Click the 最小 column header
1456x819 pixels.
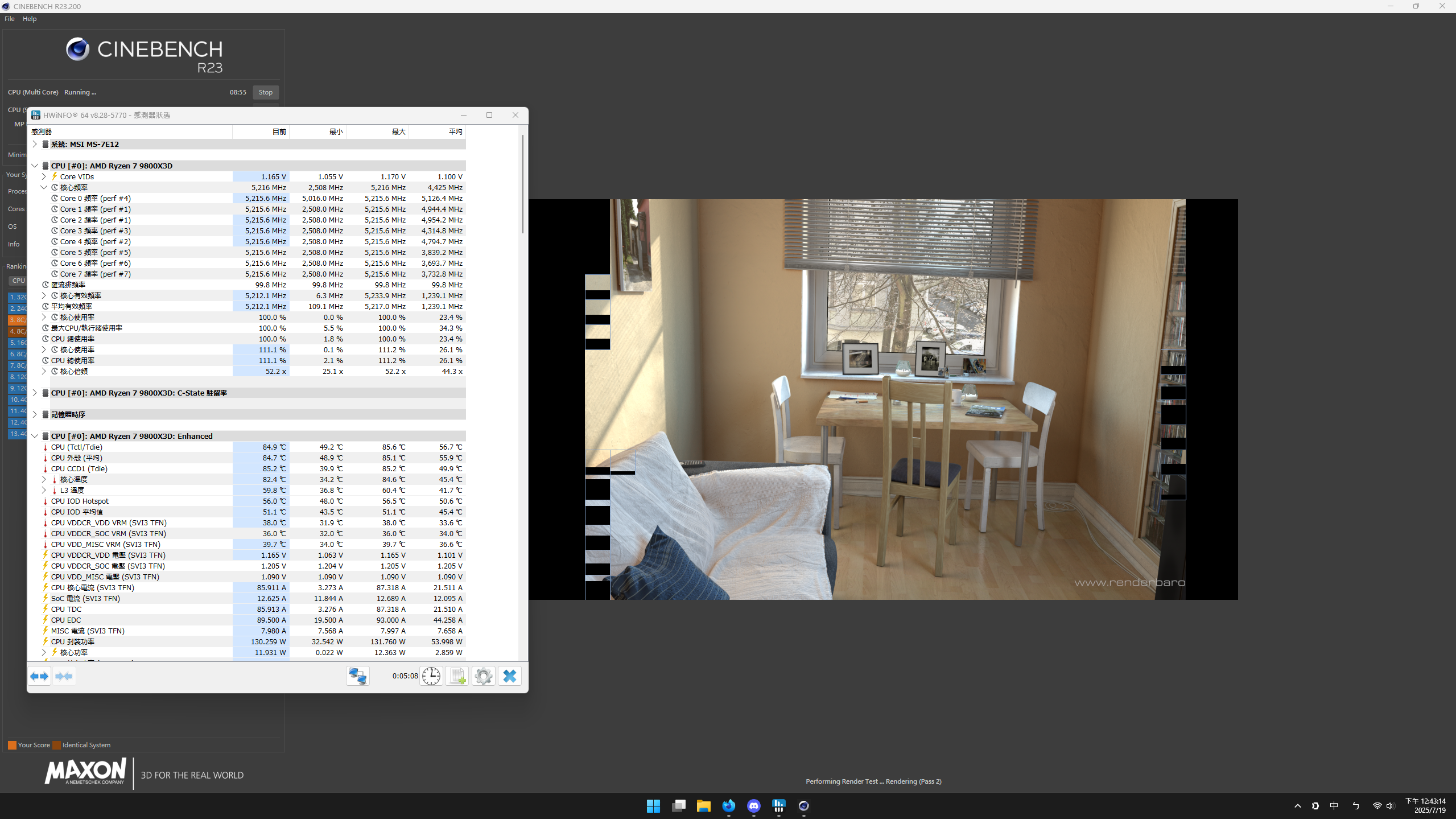pos(318,131)
